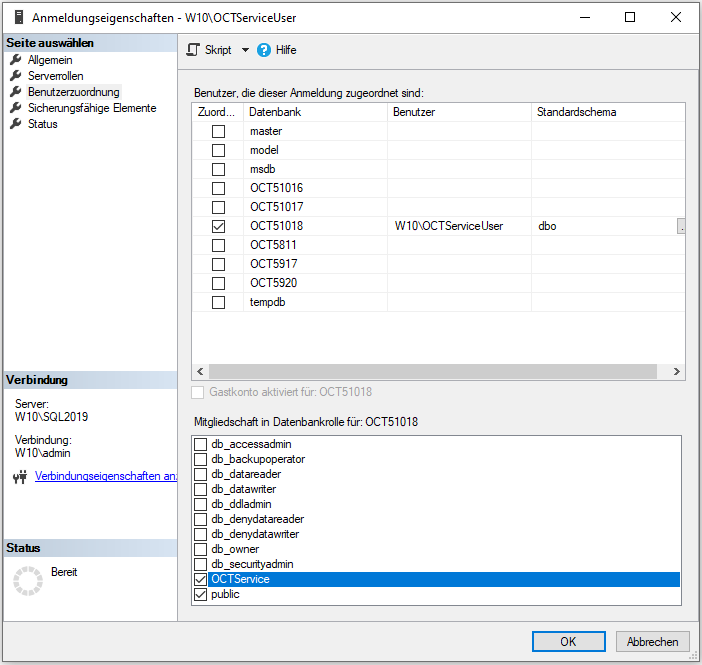Select the Benutzerzuordnung page
This screenshot has width=702, height=665.
73,92
